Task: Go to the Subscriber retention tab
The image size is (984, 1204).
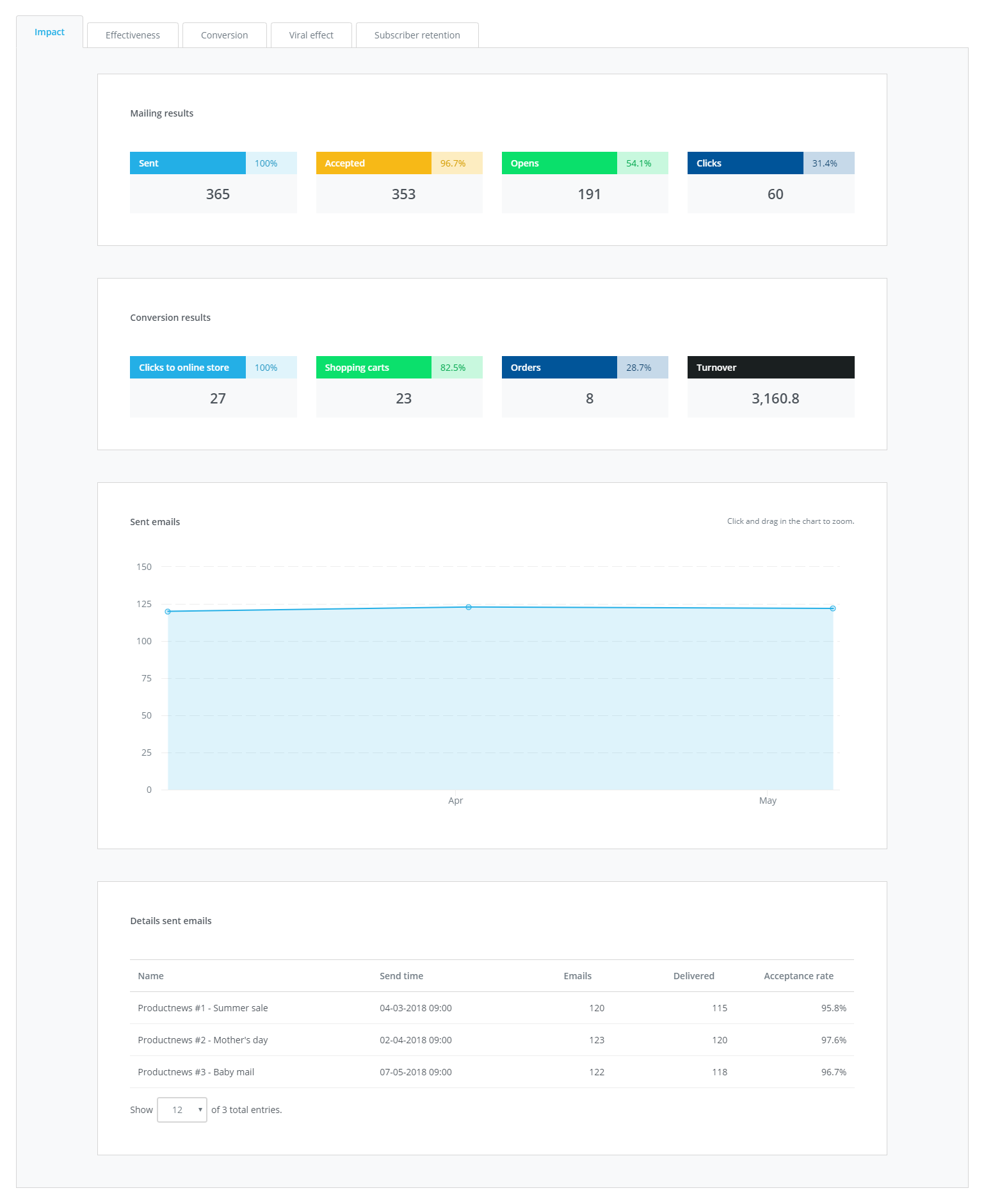Action: pyautogui.click(x=417, y=35)
